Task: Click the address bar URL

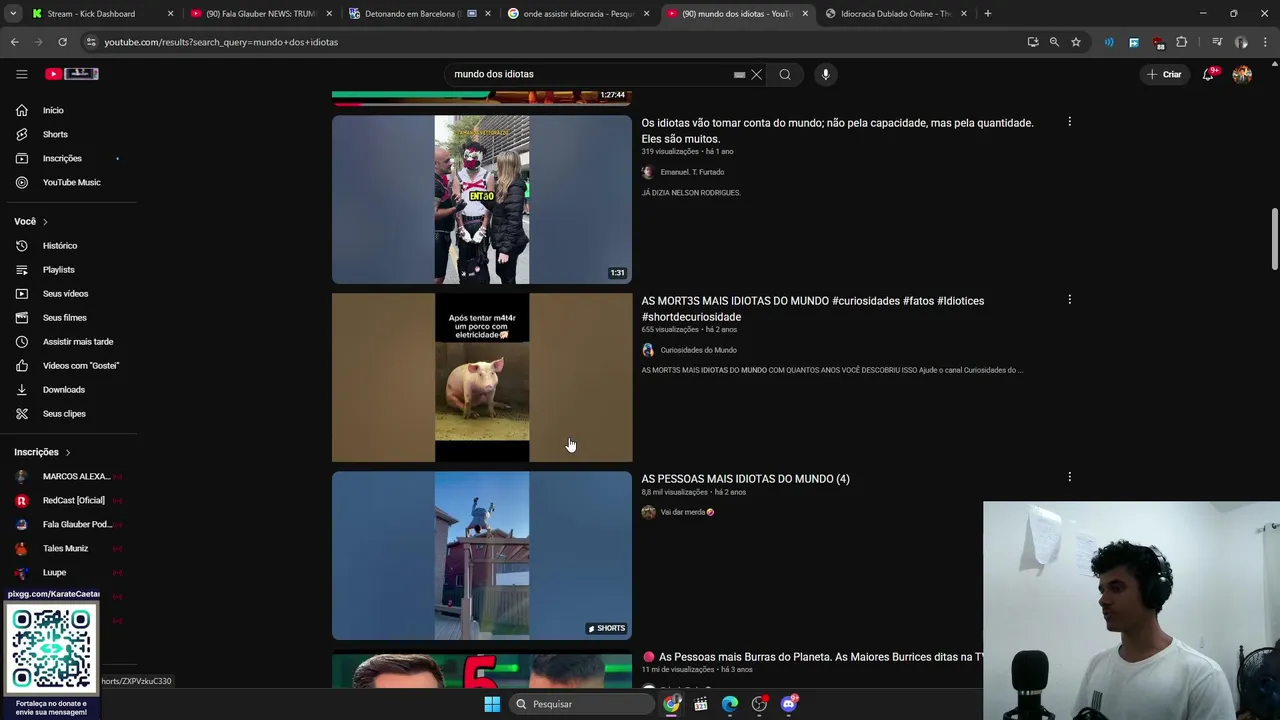Action: (221, 42)
